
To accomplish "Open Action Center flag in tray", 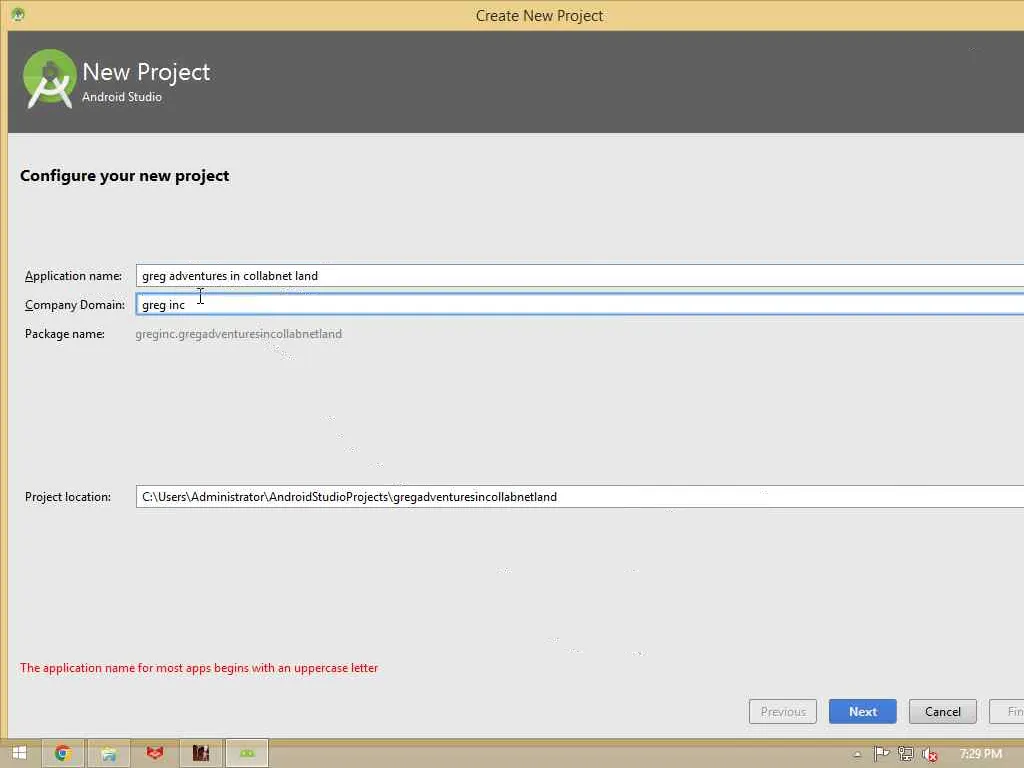I will pos(881,754).
